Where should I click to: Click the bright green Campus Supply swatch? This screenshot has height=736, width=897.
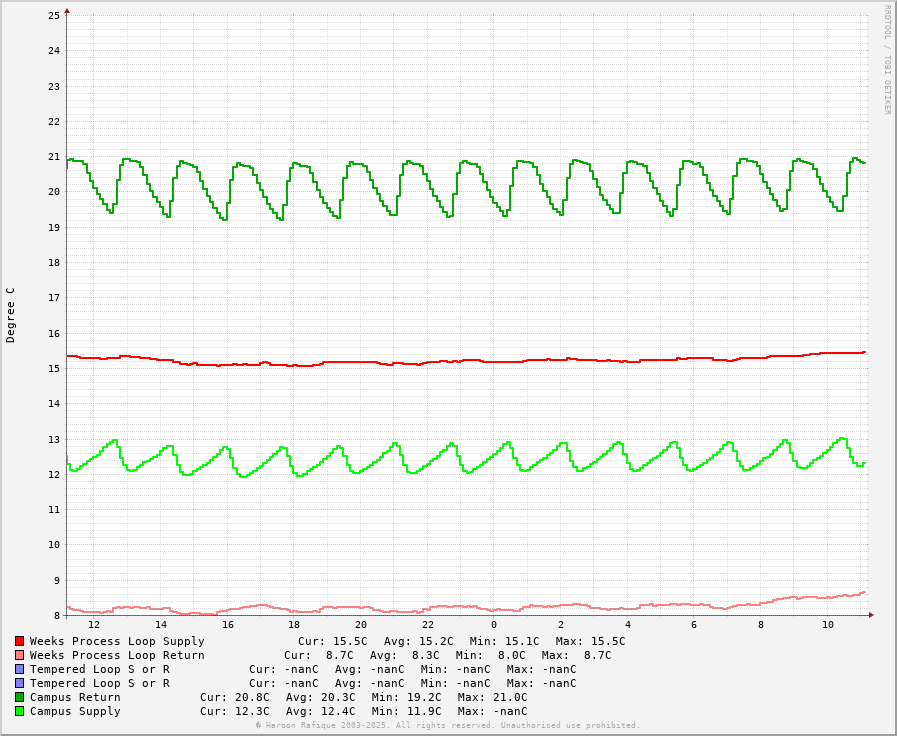[19, 711]
